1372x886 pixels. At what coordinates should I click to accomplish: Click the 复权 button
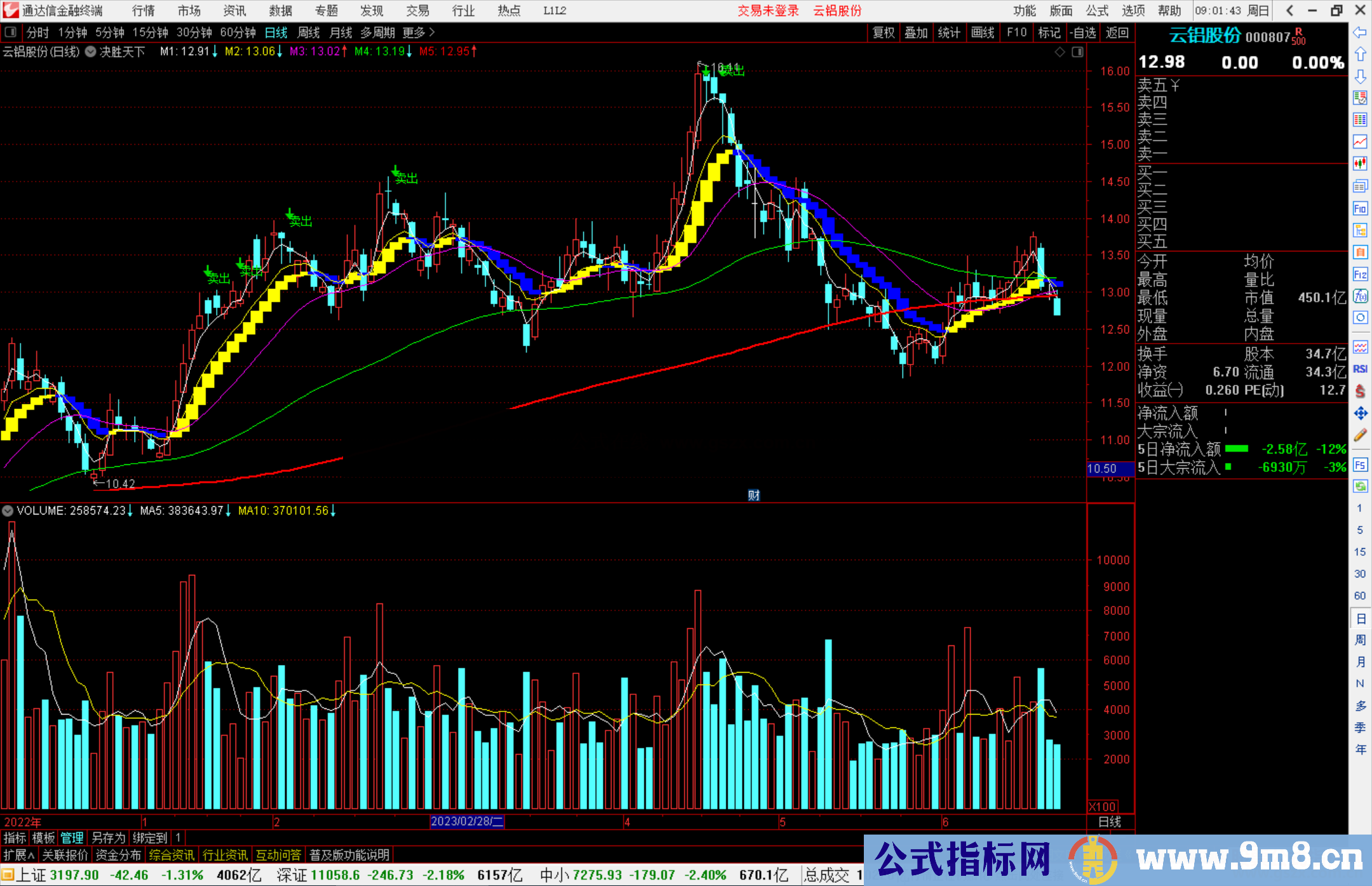click(884, 32)
